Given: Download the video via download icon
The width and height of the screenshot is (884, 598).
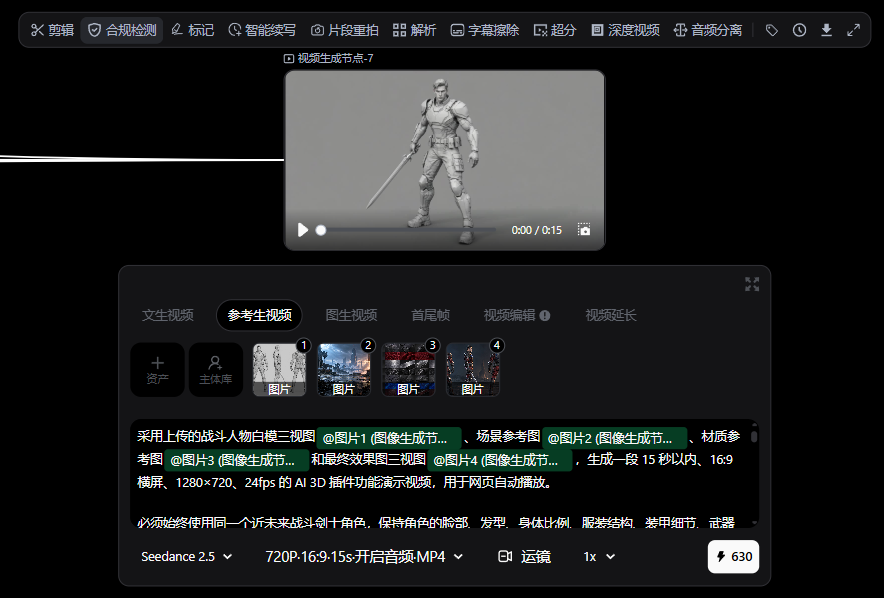Looking at the screenshot, I should point(826,30).
